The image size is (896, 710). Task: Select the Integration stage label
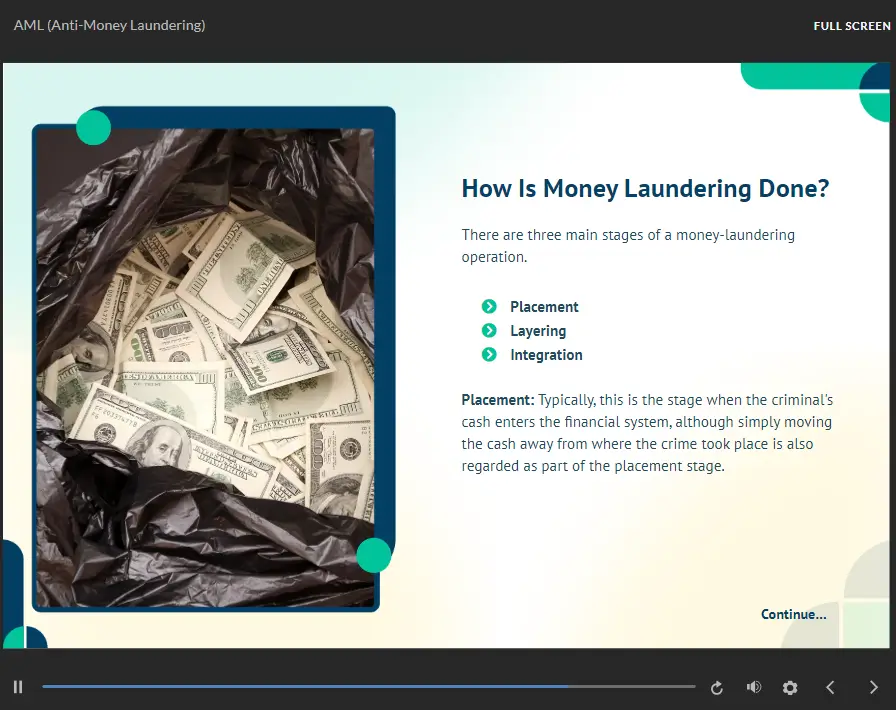(546, 355)
